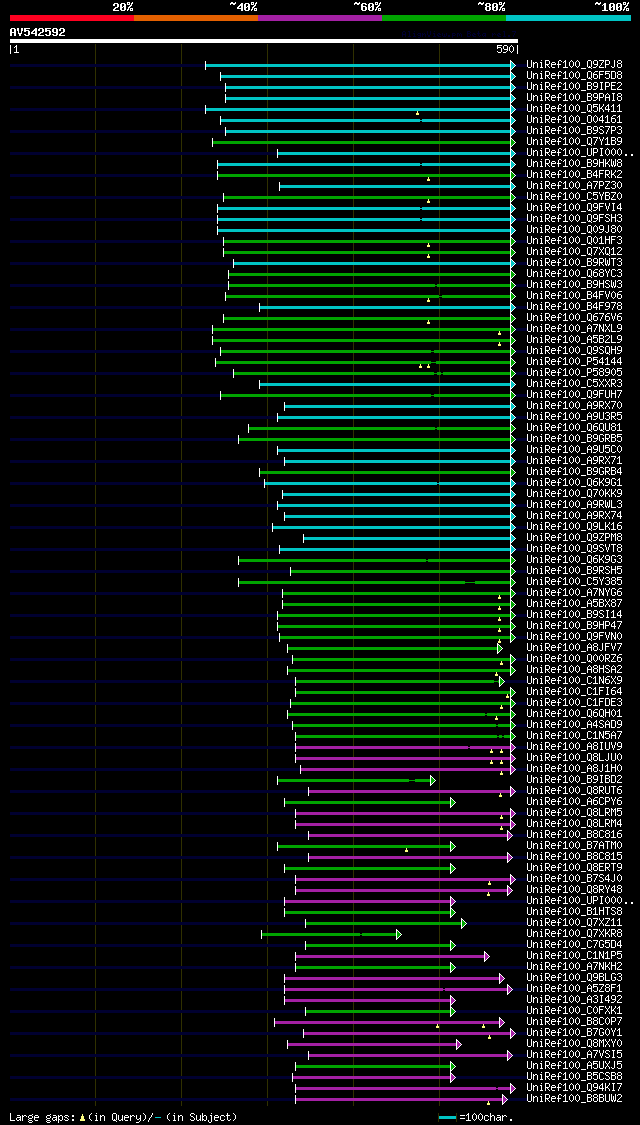The height and width of the screenshot is (1125, 640).
Task: Click hit UniRef100_Q5K411
Action: coord(574,108)
